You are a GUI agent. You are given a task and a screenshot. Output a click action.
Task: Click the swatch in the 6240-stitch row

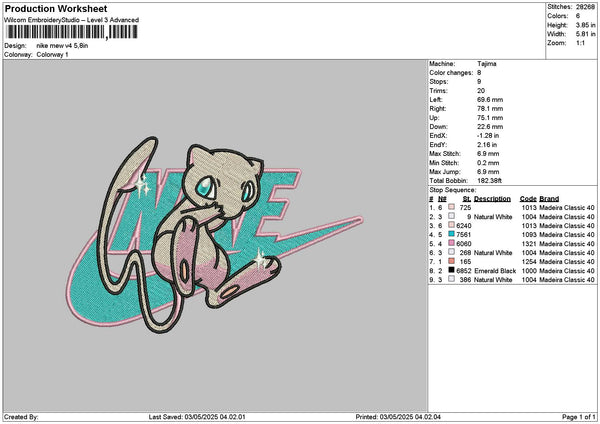452,225
